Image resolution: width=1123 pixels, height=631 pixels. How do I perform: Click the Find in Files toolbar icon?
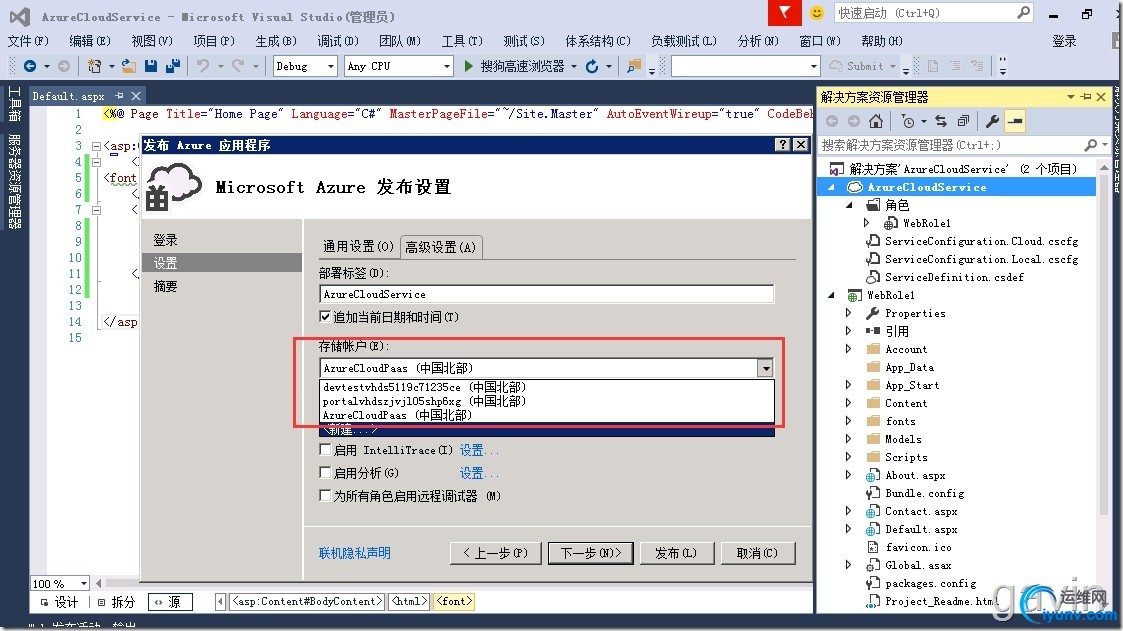pyautogui.click(x=634, y=66)
